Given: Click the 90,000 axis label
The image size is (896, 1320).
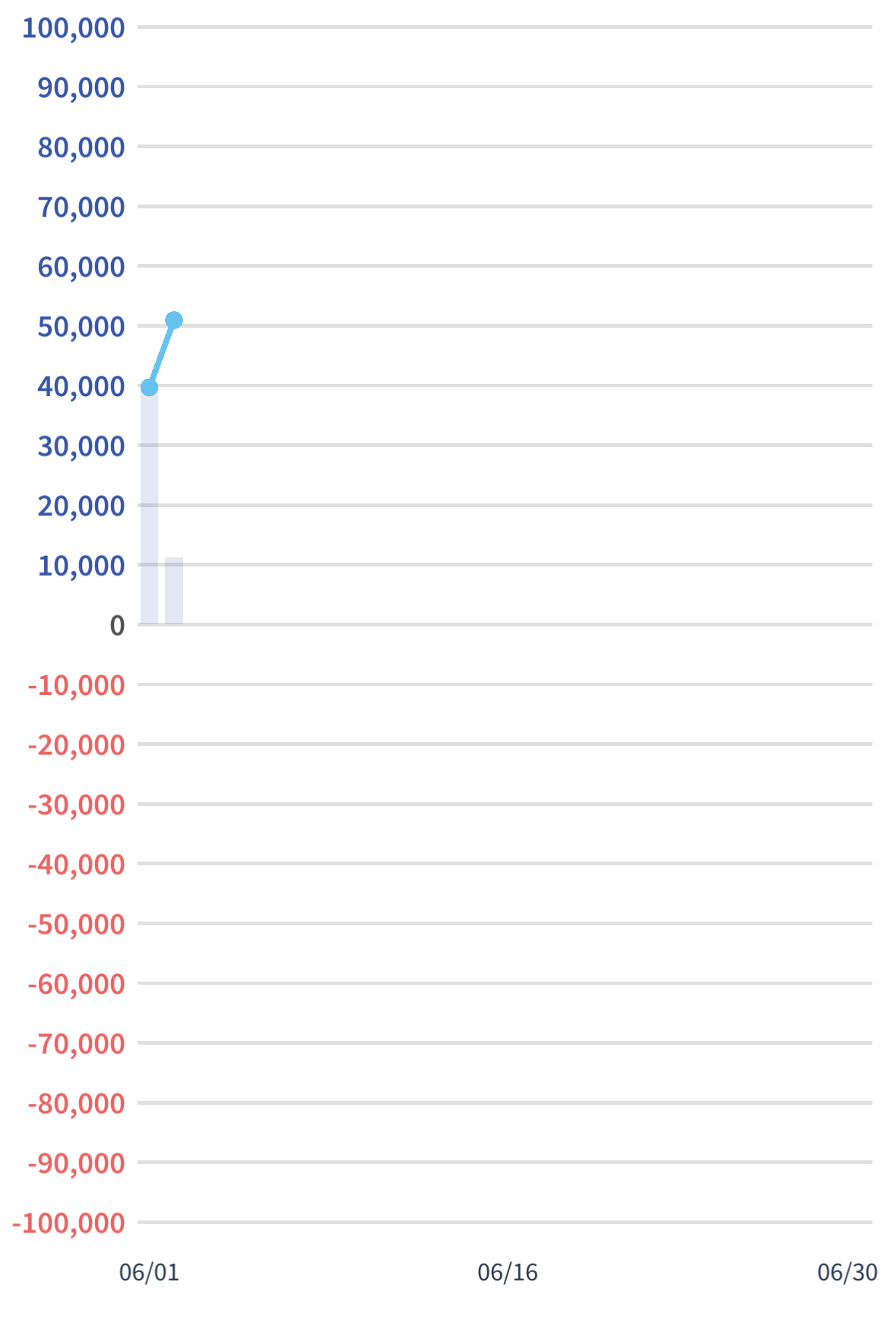Looking at the screenshot, I should [x=81, y=88].
